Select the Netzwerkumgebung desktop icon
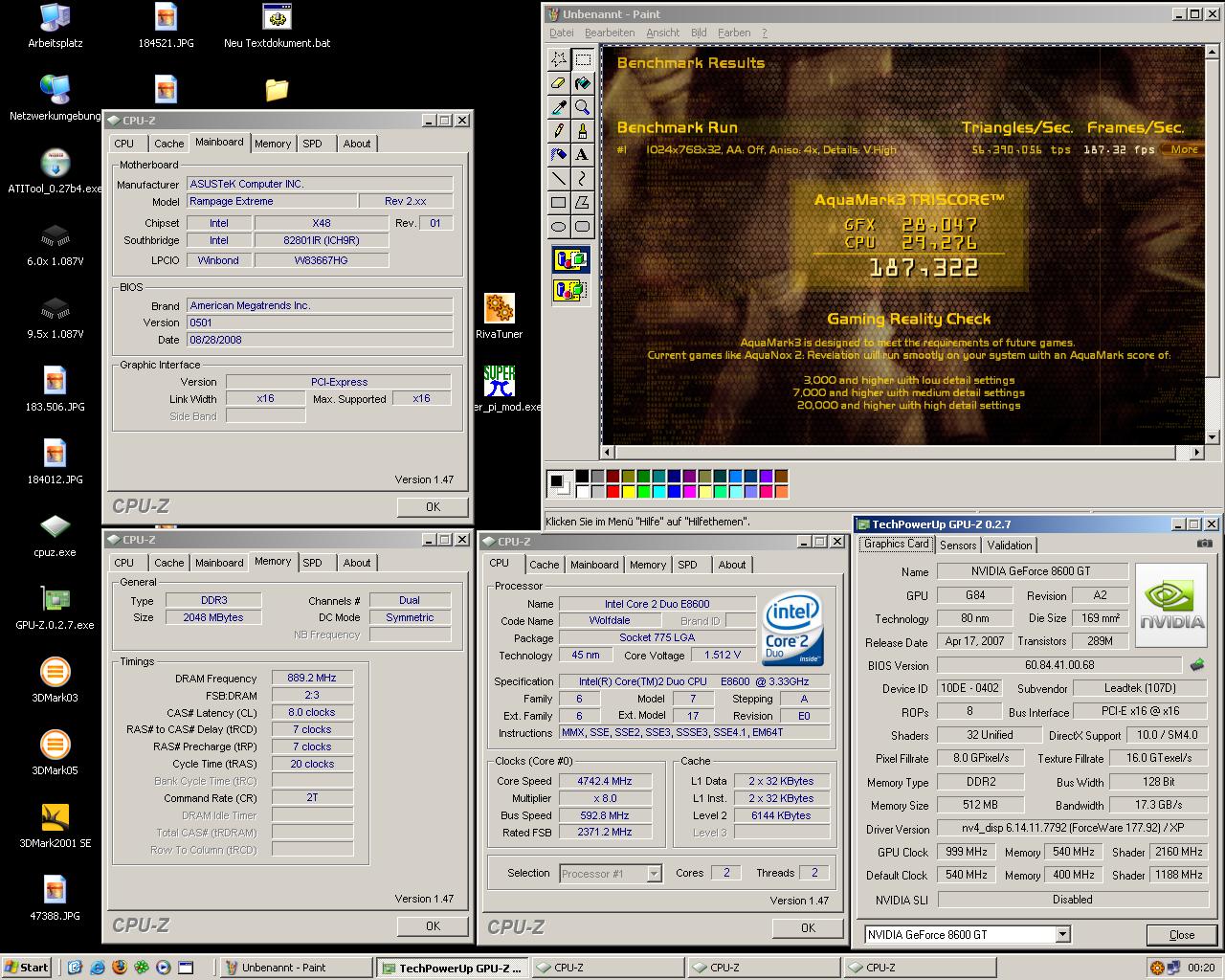The height and width of the screenshot is (980, 1225). (x=55, y=99)
